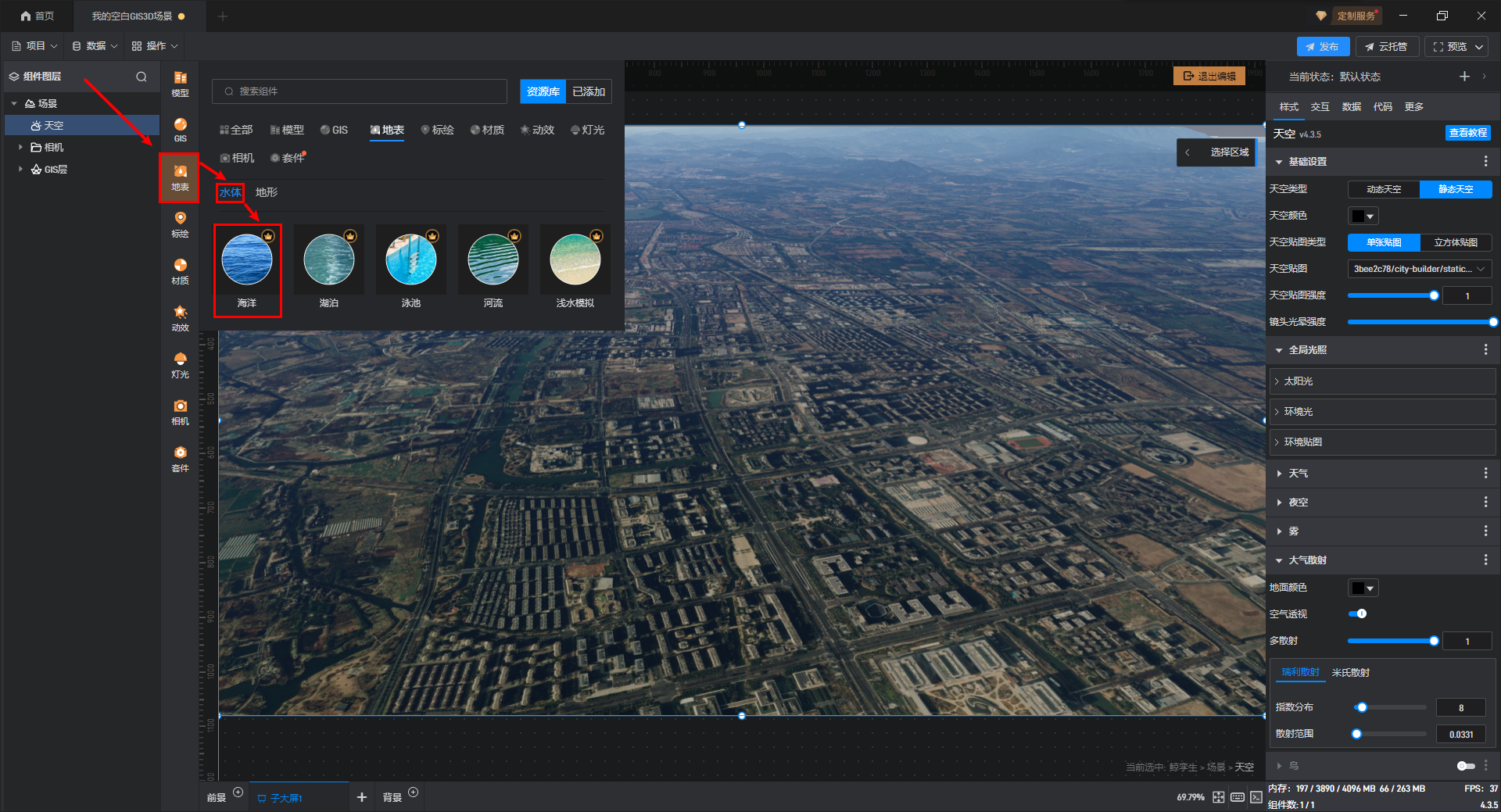Switch to the 地形 sub-tab
Image resolution: width=1501 pixels, height=812 pixels.
266,192
